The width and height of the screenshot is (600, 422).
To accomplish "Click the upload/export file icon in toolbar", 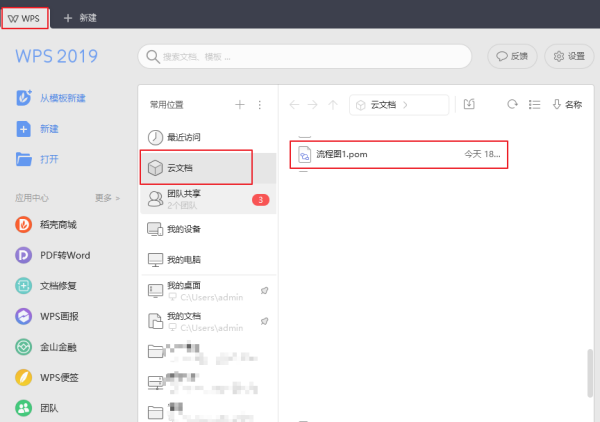I will (x=469, y=104).
